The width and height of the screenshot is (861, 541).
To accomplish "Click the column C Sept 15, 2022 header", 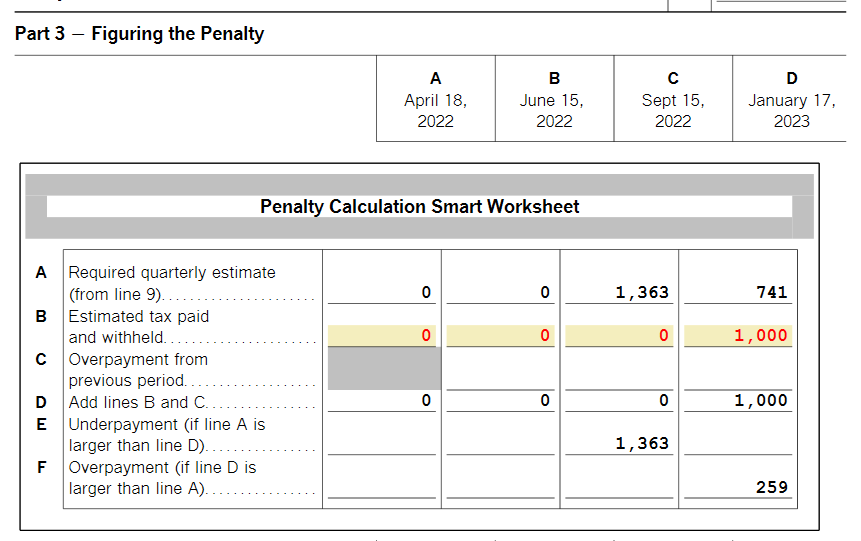I will click(x=672, y=100).
